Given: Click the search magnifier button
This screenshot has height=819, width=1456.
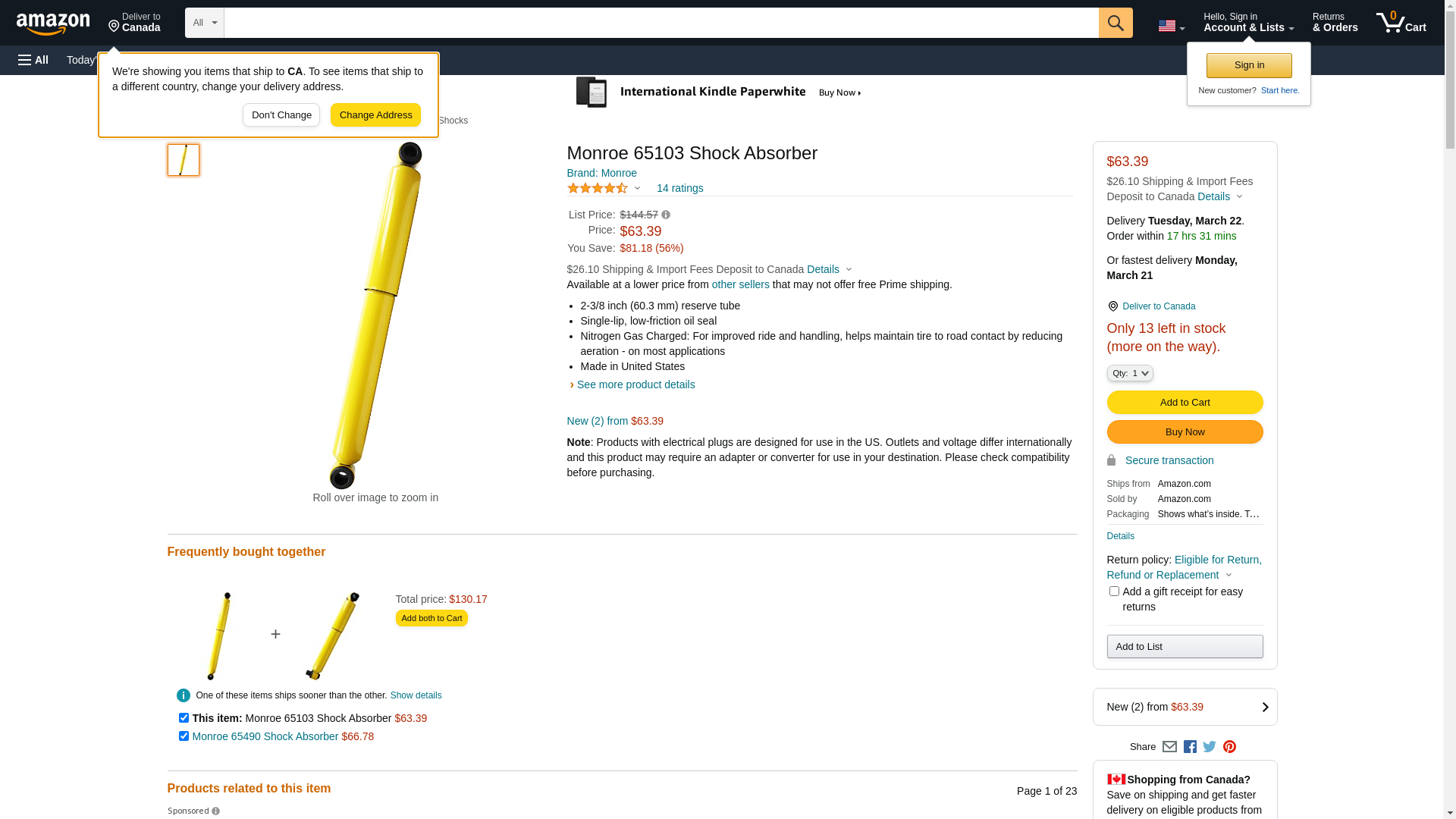Looking at the screenshot, I should (x=1115, y=23).
